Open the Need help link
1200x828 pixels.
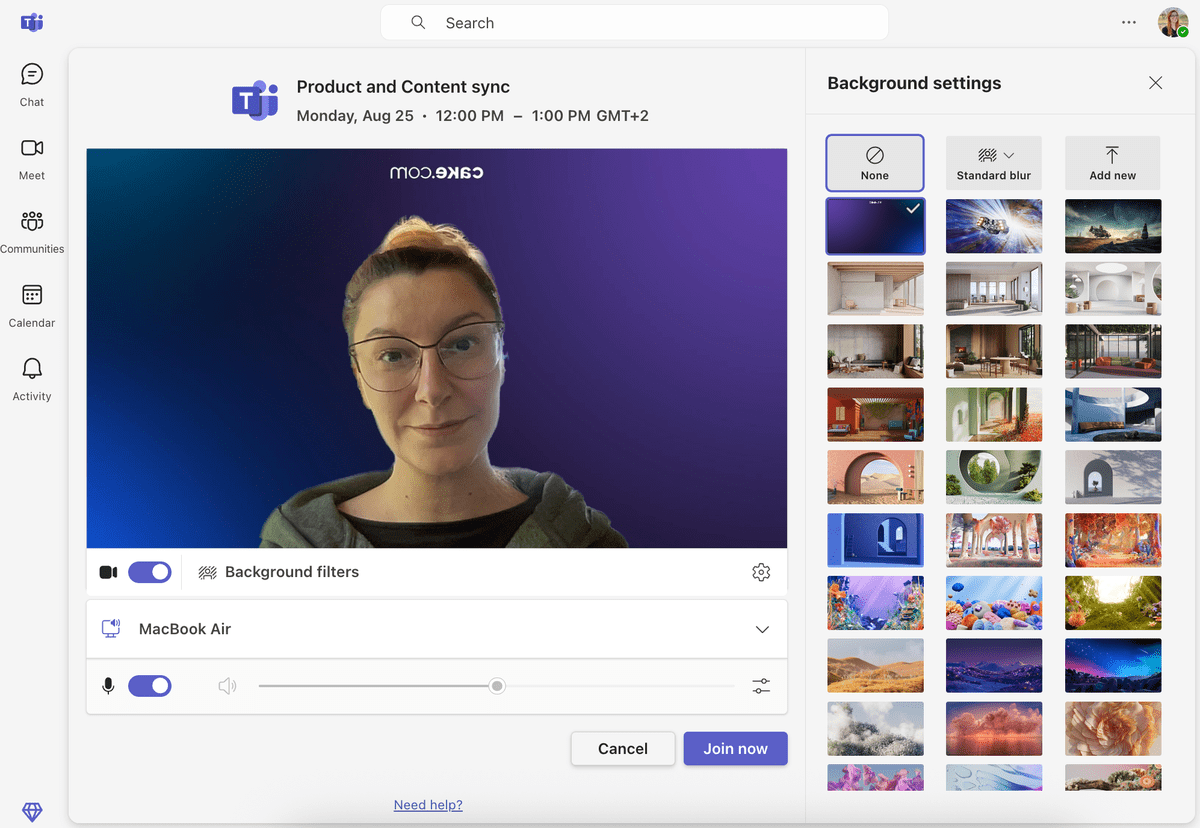click(x=428, y=804)
